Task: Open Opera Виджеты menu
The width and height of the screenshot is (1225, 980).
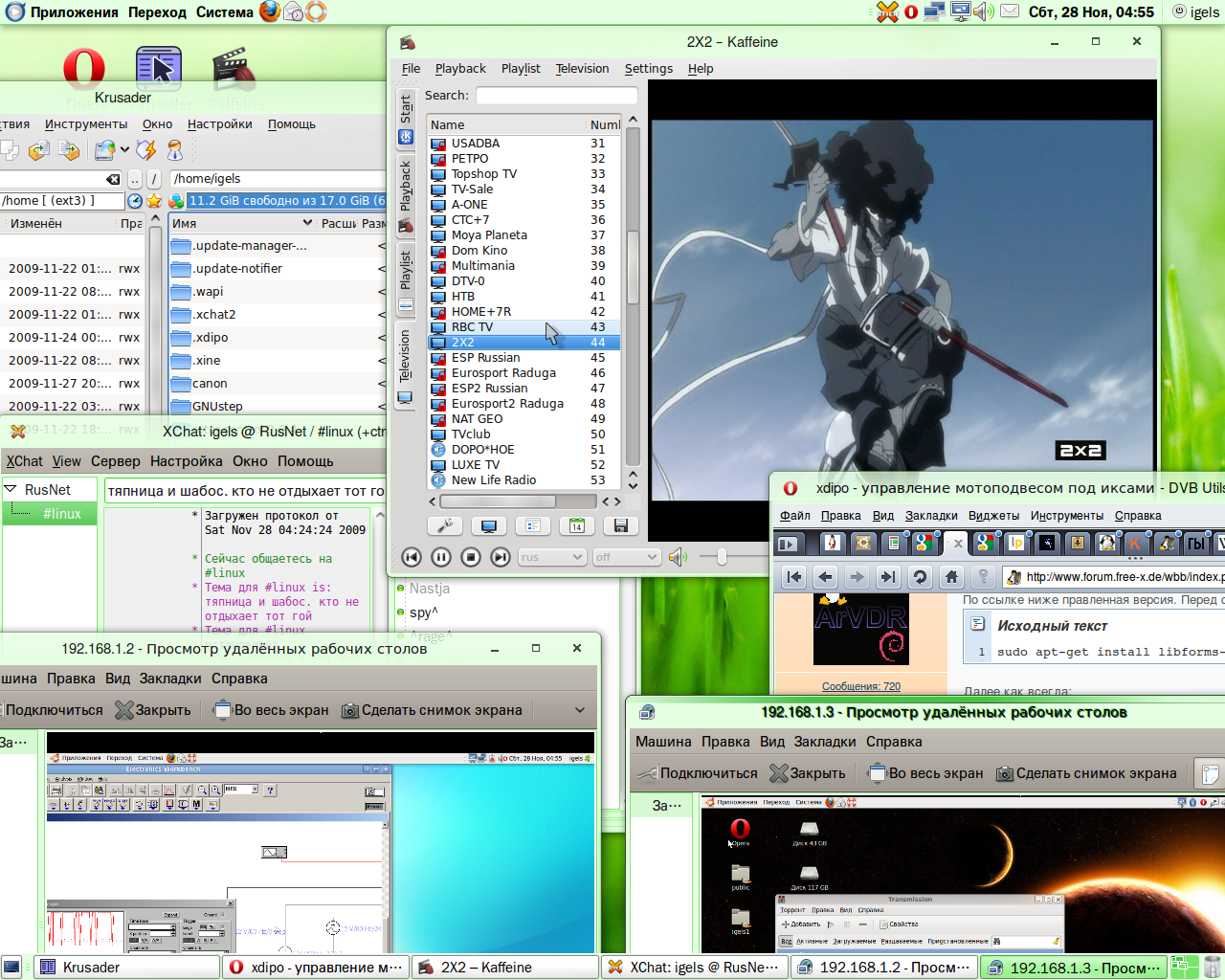Action: click(x=993, y=516)
